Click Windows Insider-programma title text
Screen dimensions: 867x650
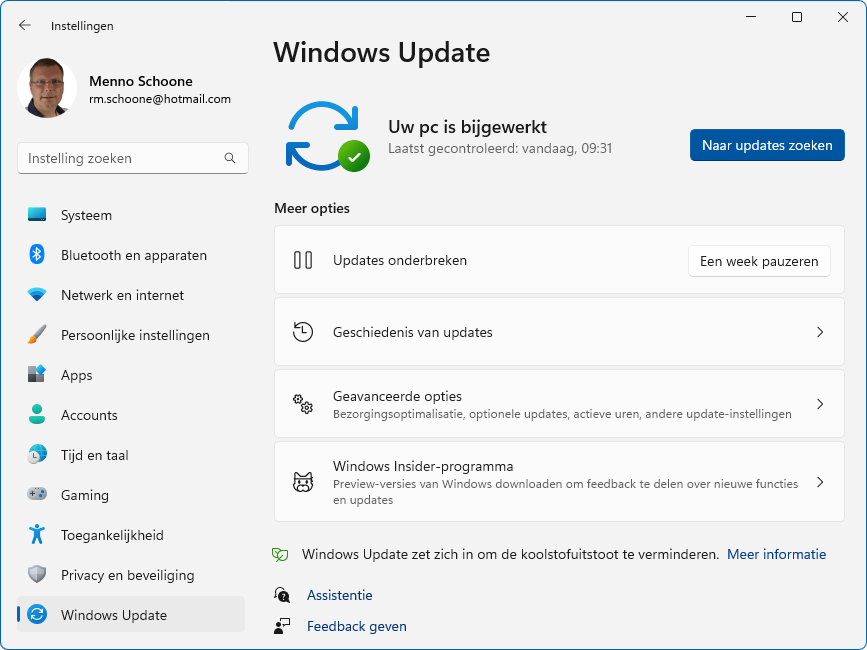pos(423,466)
